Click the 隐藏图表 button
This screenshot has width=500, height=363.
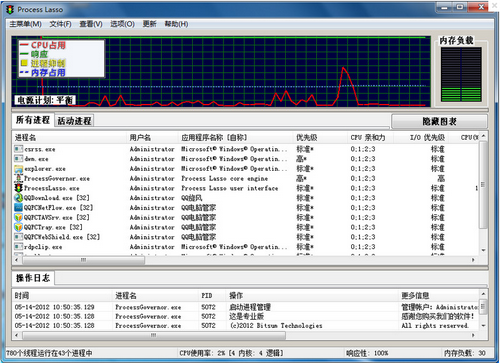(439, 121)
